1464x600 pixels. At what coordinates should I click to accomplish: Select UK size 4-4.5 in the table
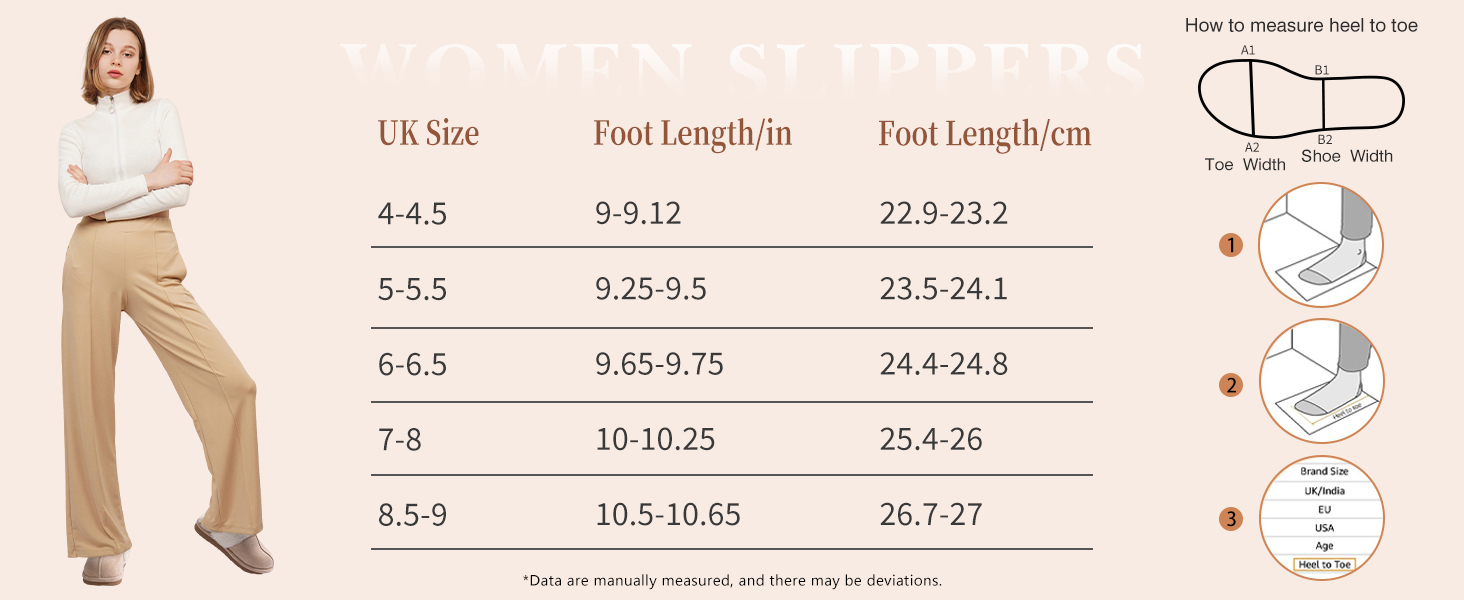412,214
